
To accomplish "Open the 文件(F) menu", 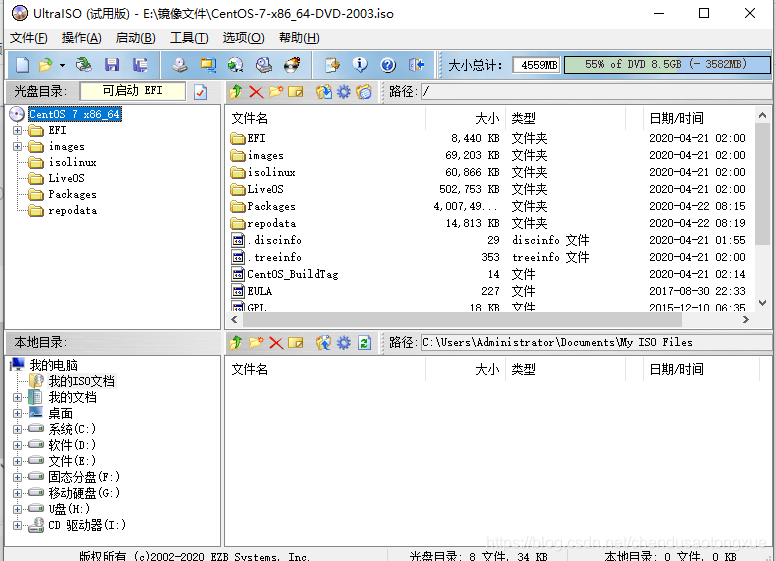I will 29,38.
